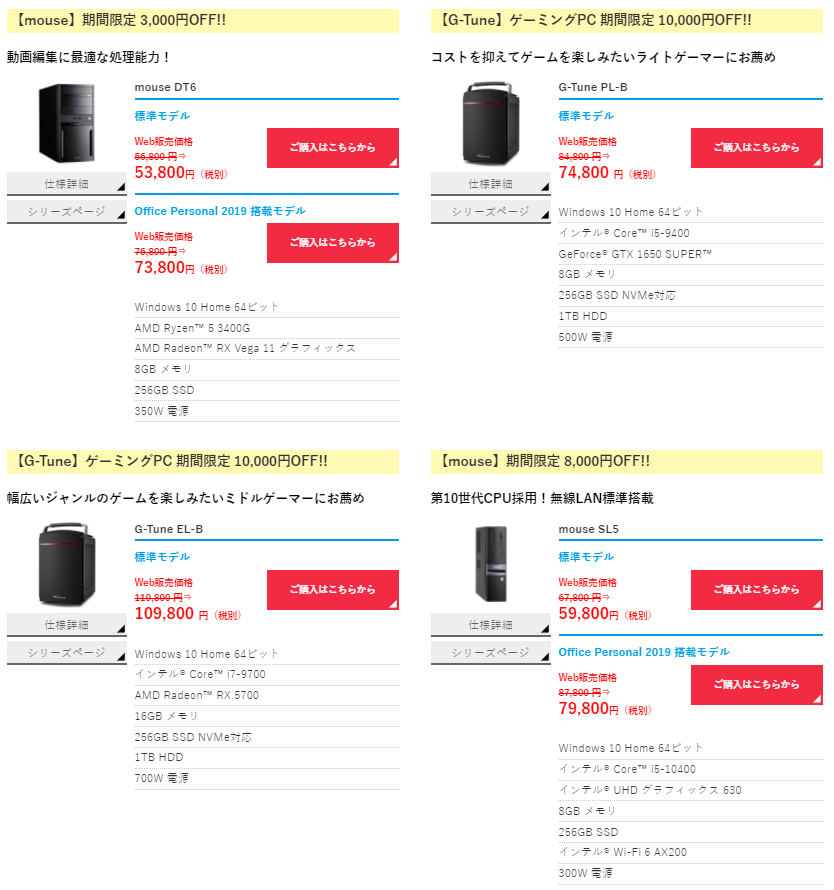Open 仕様詳細 for mouse SL5
The width and height of the screenshot is (834, 890).
pyautogui.click(x=491, y=625)
